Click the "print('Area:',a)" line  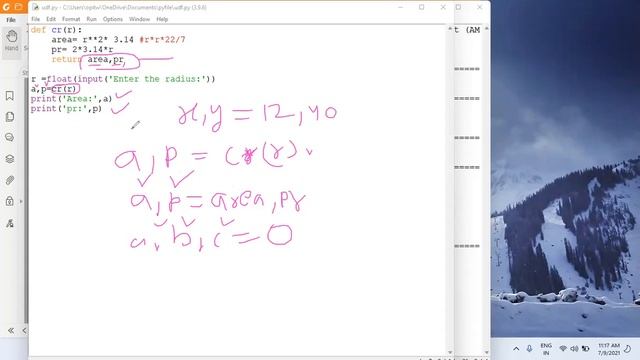point(71,98)
